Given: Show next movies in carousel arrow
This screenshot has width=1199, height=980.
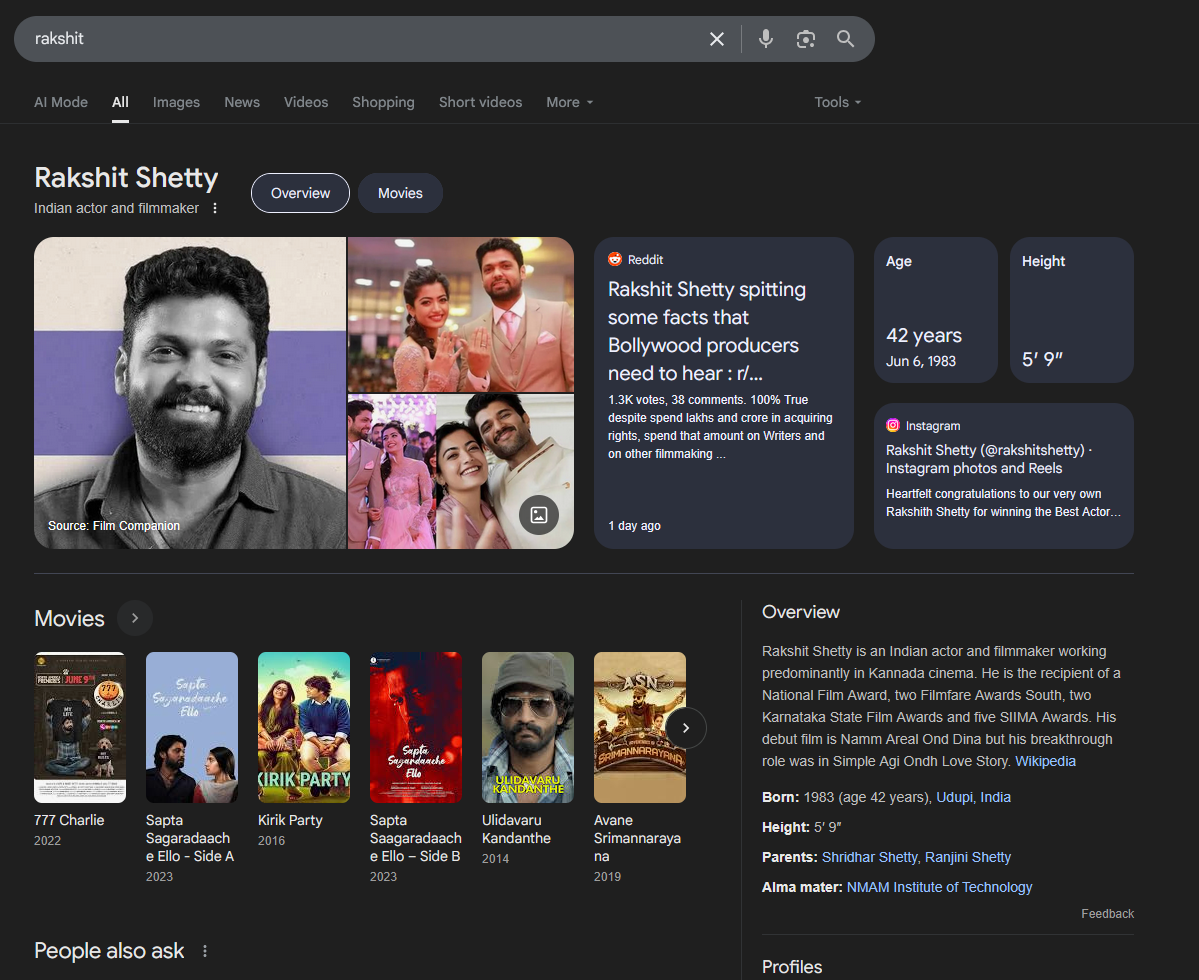Looking at the screenshot, I should 685,728.
